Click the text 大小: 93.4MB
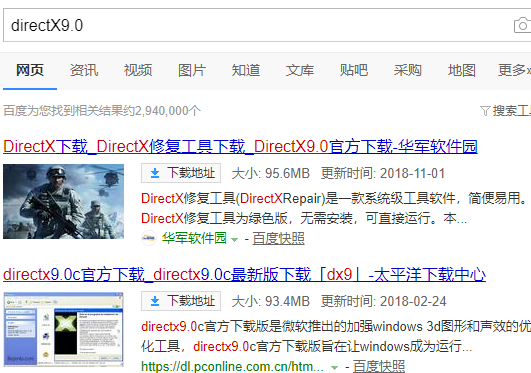Viewport: 531px width, 373px height. click(271, 301)
